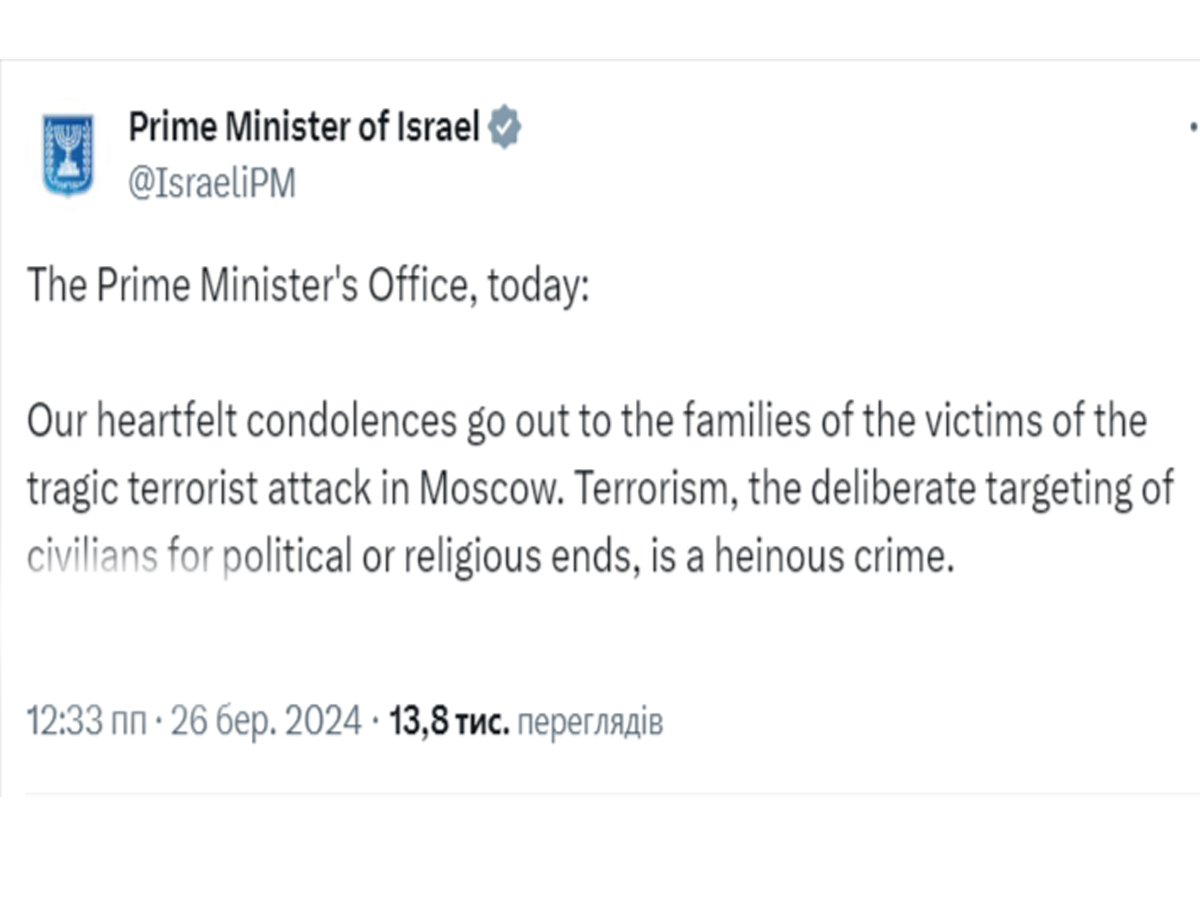Click the @IsraeliPM handle
This screenshot has height=900, width=1200.
pyautogui.click(x=212, y=183)
